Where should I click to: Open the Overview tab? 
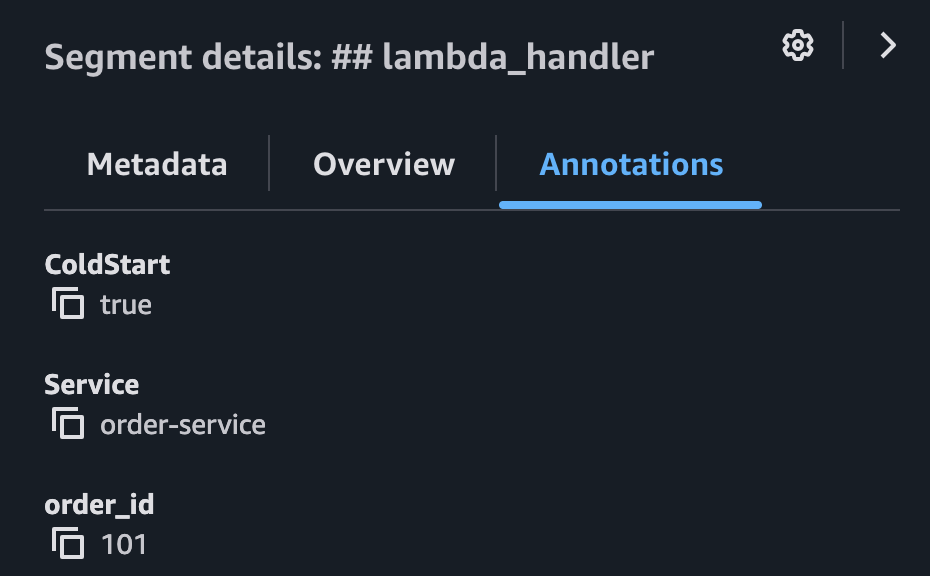(384, 164)
